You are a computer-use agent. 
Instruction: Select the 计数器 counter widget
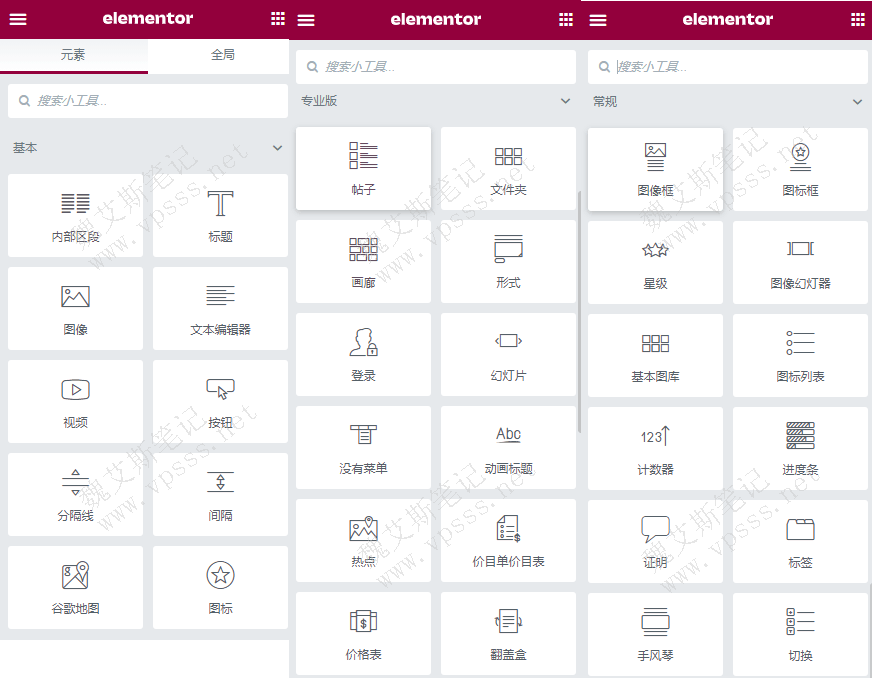click(x=655, y=448)
